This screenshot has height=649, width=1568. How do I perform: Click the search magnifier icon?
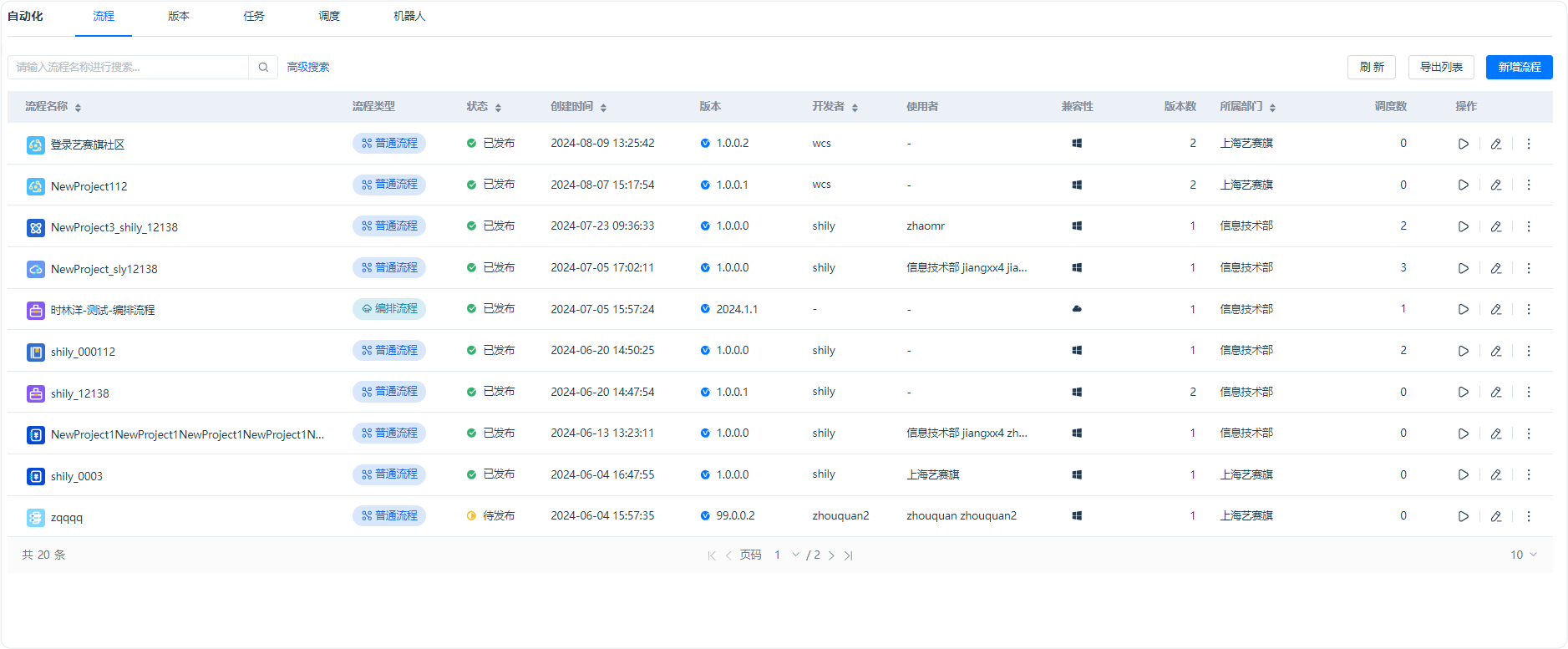(x=263, y=67)
